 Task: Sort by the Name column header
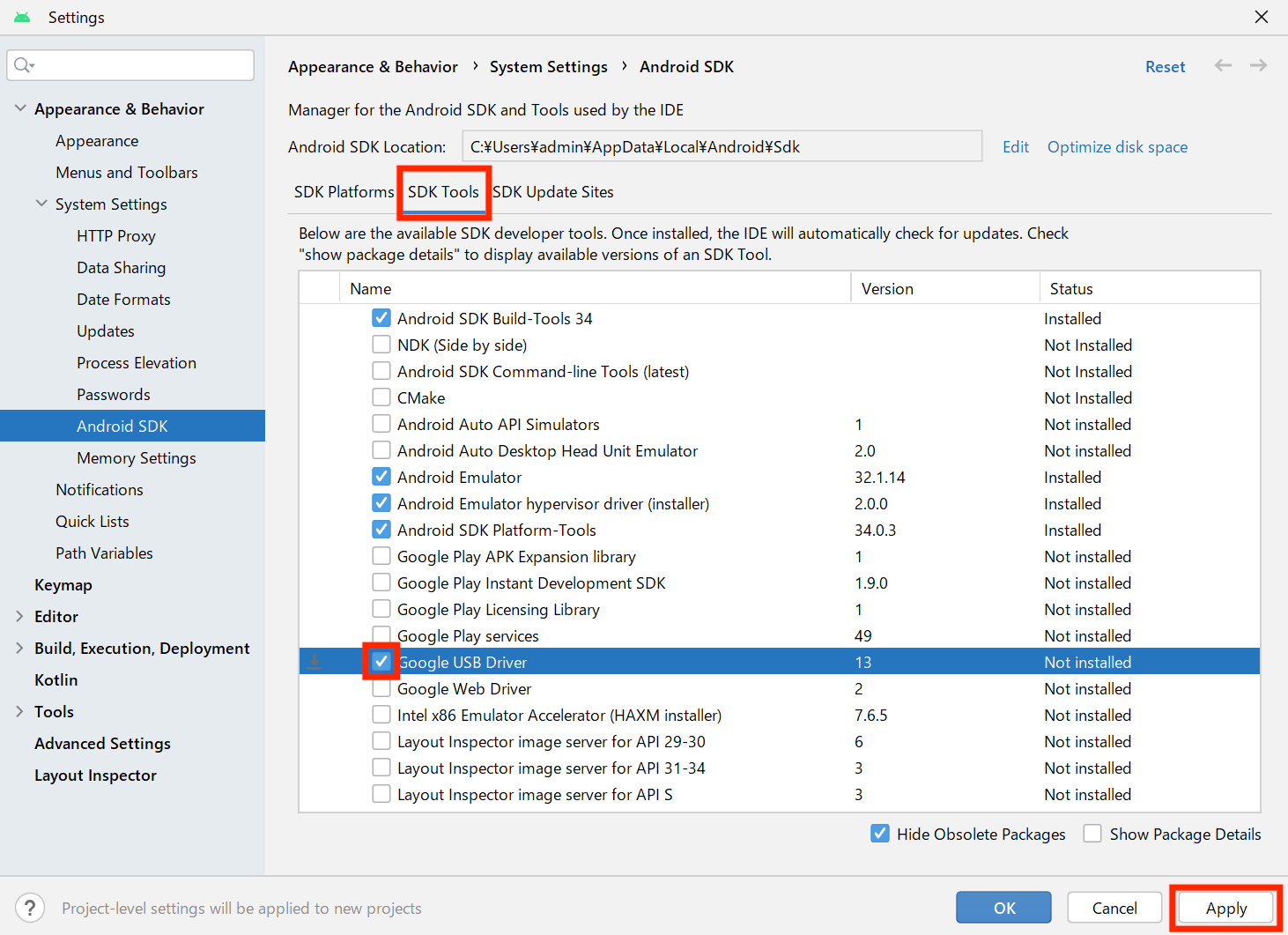[595, 288]
